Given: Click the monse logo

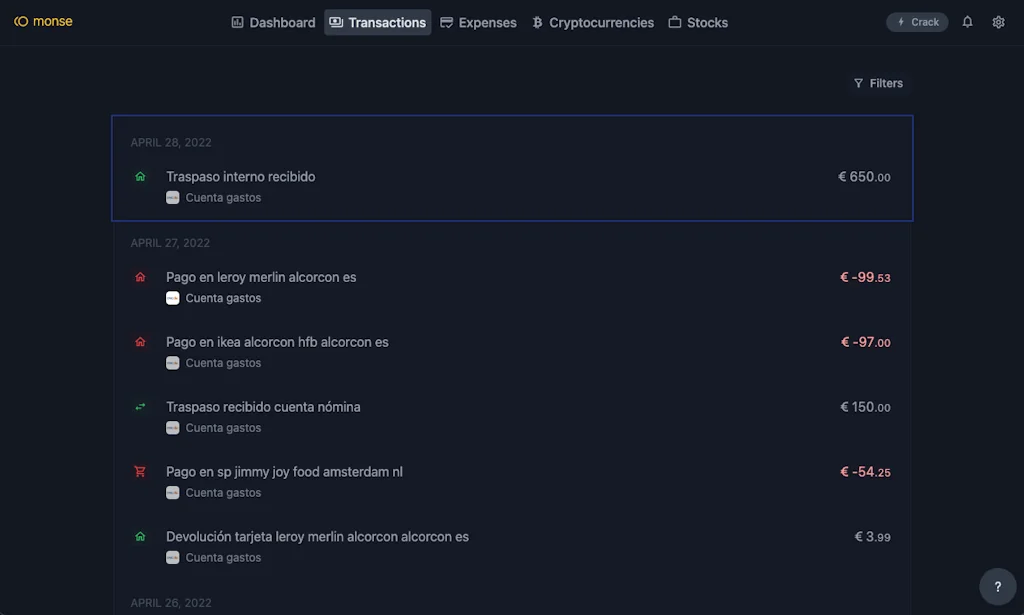Looking at the screenshot, I should click(x=43, y=20).
